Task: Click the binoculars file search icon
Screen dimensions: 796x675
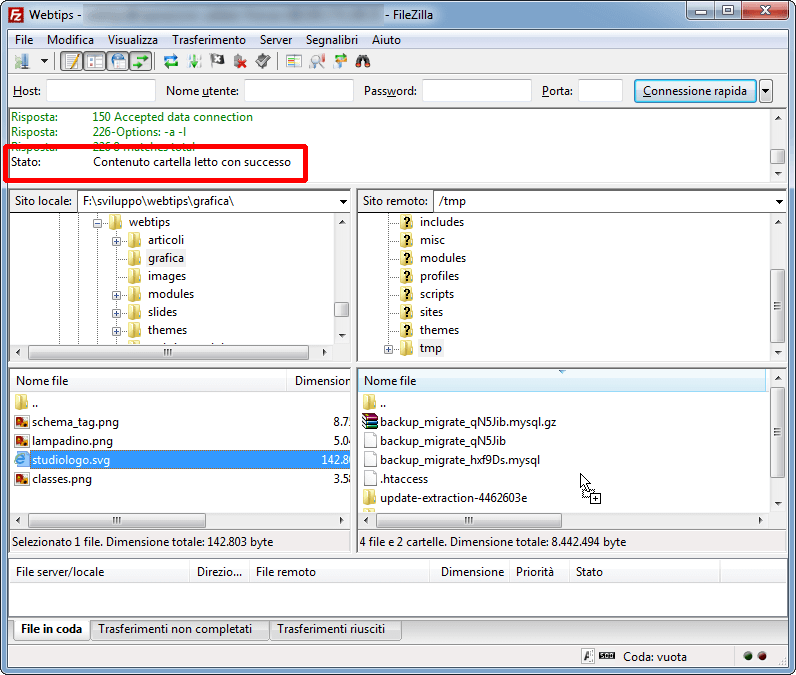Action: 363,61
